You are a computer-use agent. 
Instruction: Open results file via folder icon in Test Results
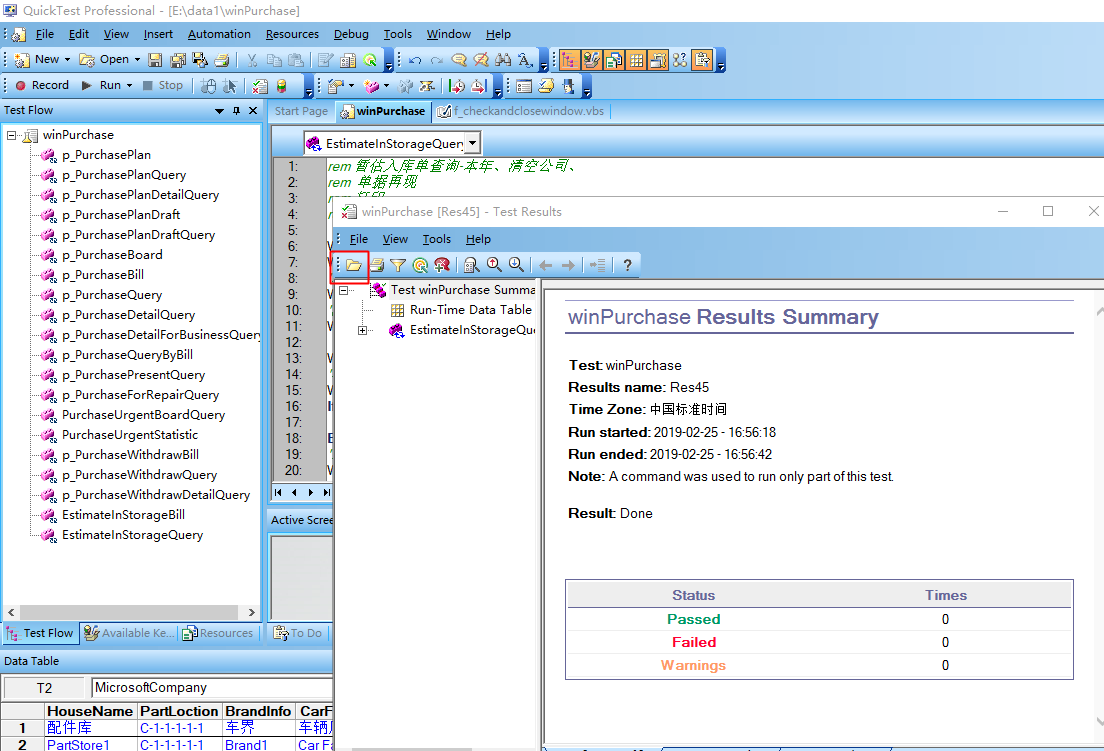[x=353, y=265]
